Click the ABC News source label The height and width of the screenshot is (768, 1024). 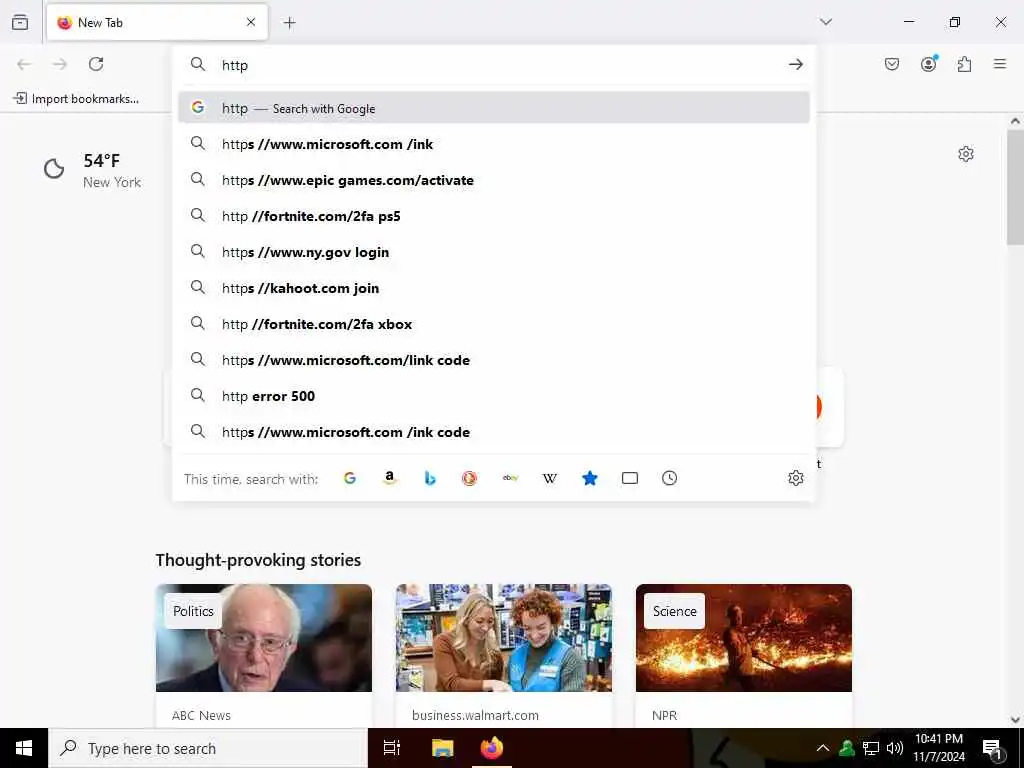201,715
